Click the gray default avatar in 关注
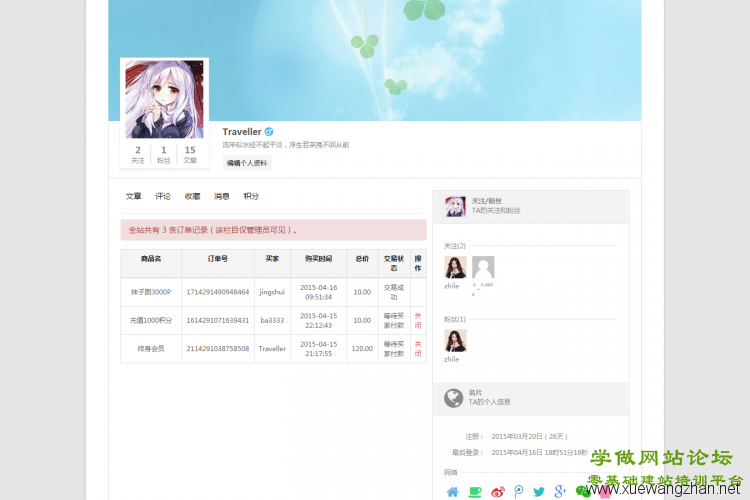The image size is (750, 500). coord(483,268)
